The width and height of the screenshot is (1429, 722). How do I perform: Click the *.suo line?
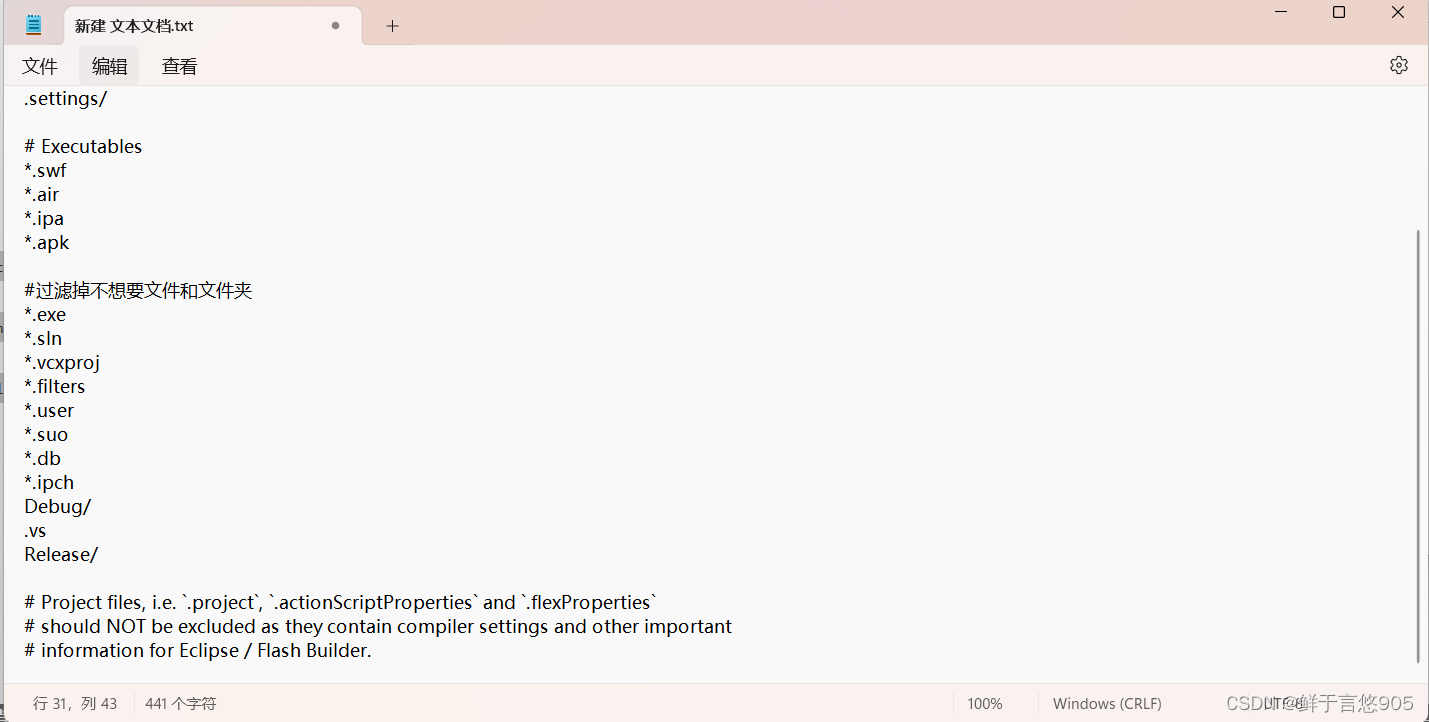point(46,434)
